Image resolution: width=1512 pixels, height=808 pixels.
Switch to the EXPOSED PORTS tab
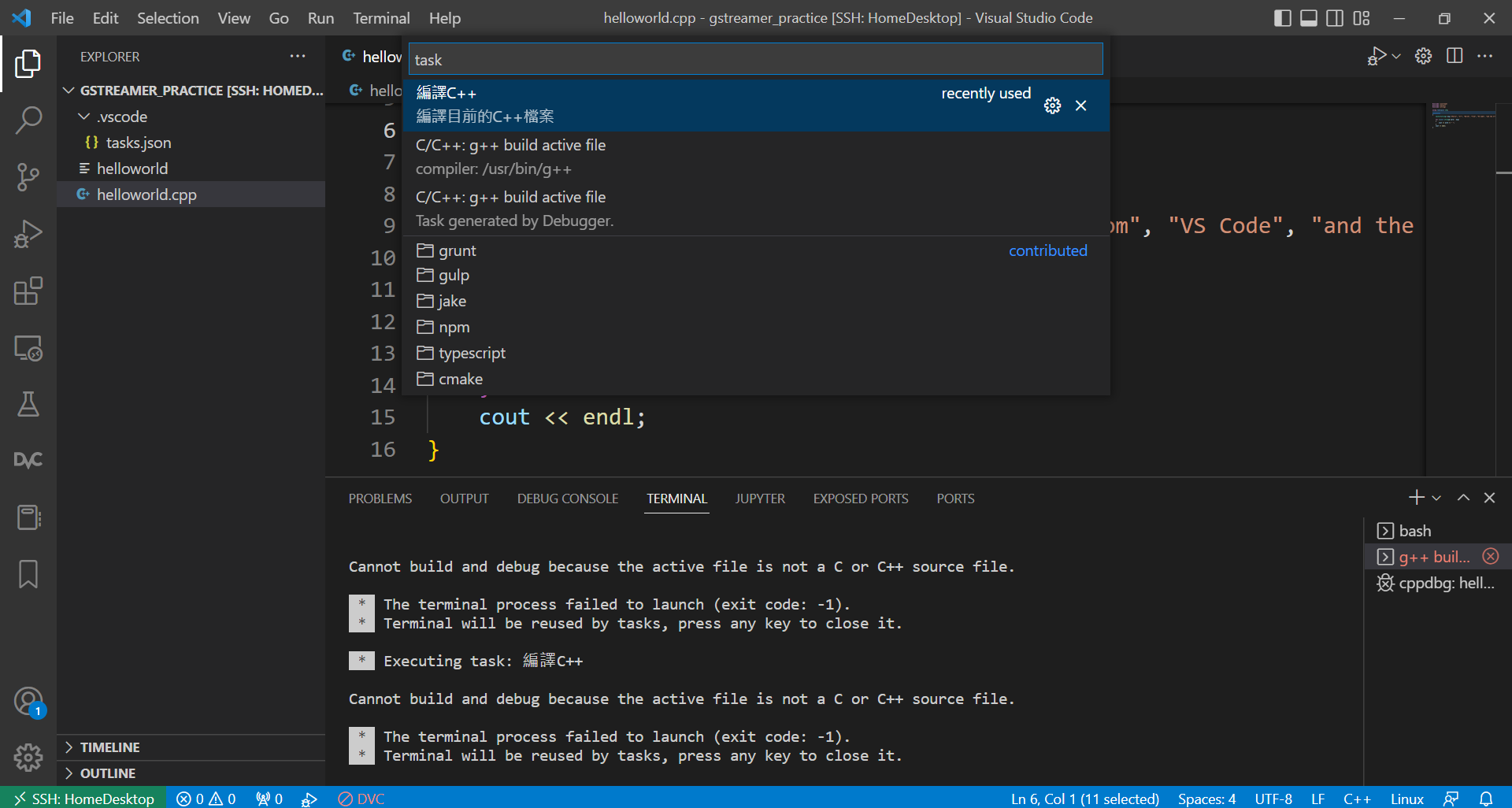pos(861,499)
